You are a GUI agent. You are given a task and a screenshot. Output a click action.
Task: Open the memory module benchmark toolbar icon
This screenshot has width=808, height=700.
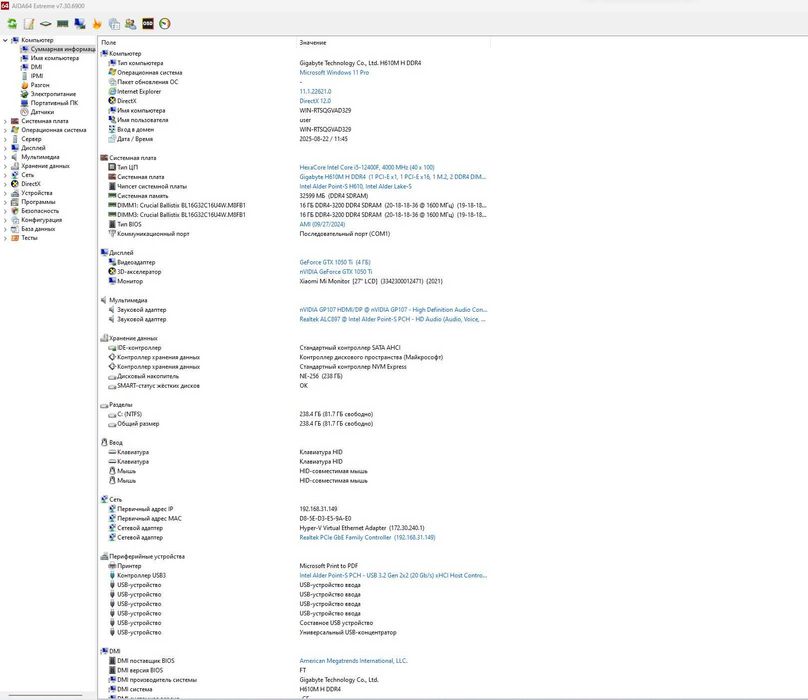click(63, 24)
